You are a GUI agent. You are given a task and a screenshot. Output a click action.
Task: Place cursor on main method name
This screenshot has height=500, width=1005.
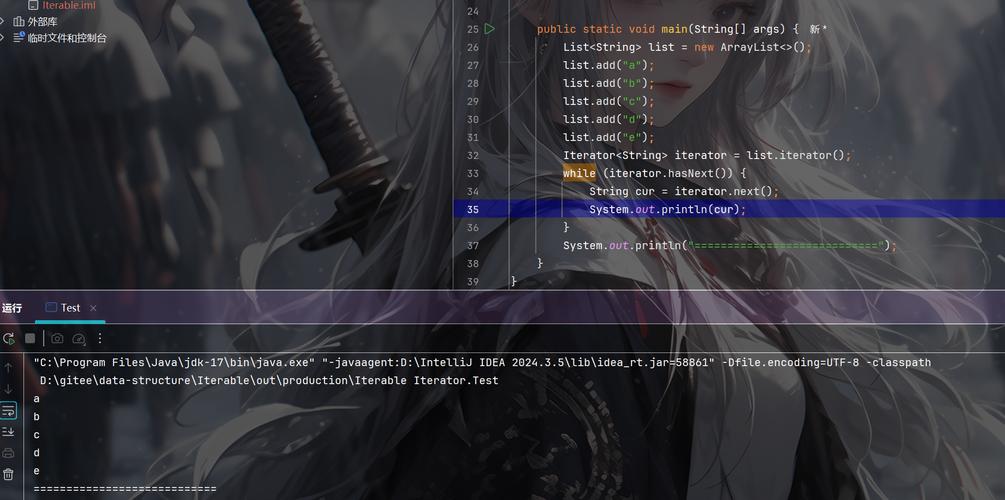click(x=674, y=29)
